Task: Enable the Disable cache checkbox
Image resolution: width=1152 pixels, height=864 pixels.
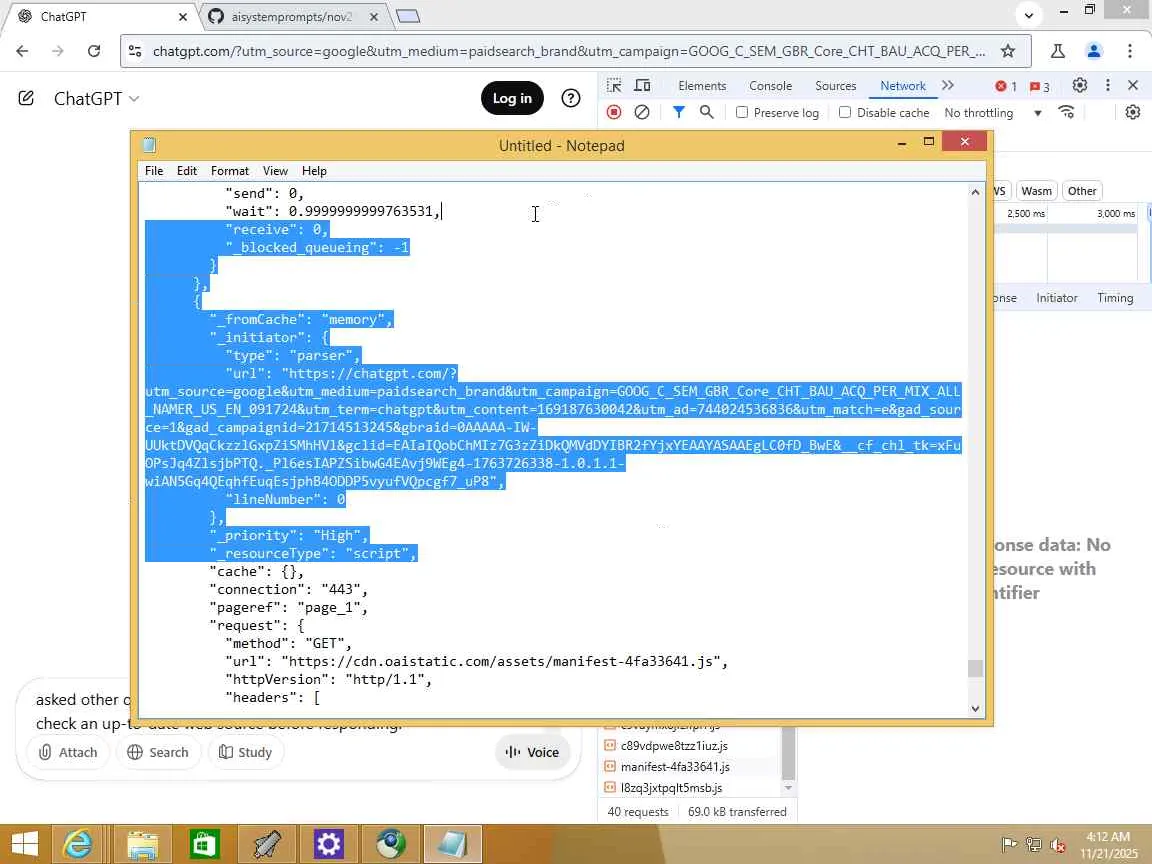Action: pyautogui.click(x=845, y=112)
